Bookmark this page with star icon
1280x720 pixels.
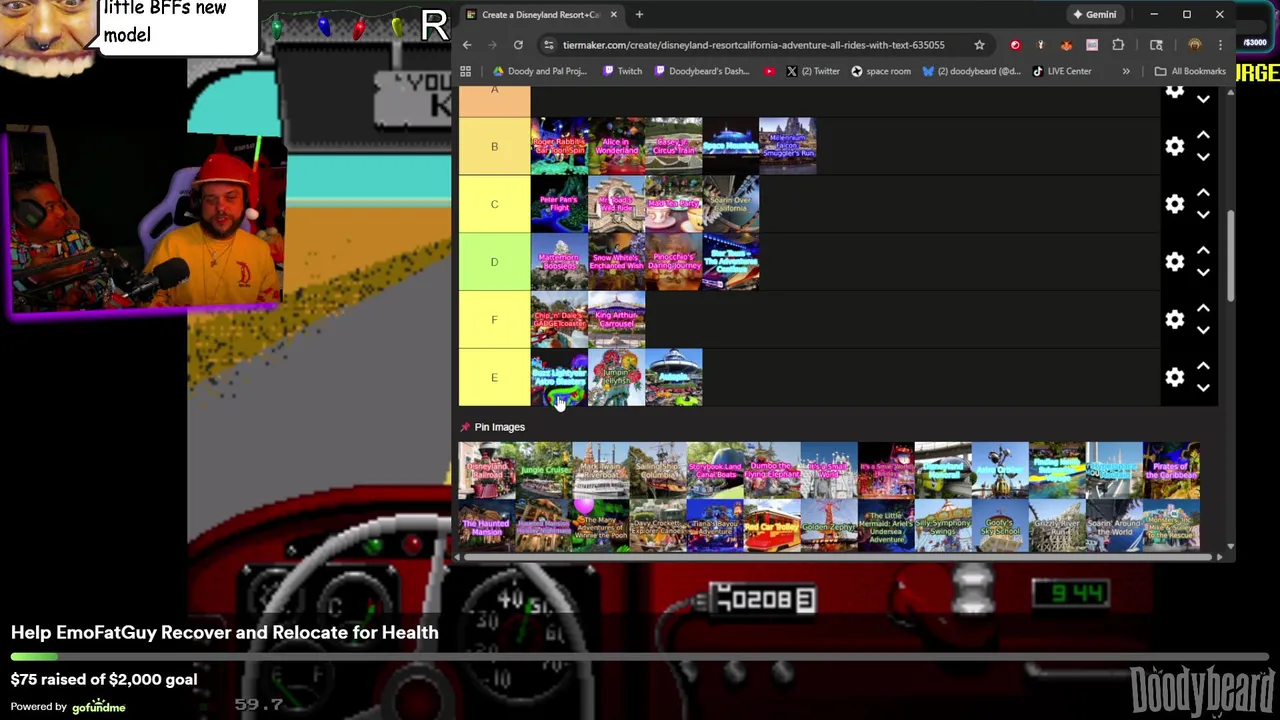coord(979,45)
